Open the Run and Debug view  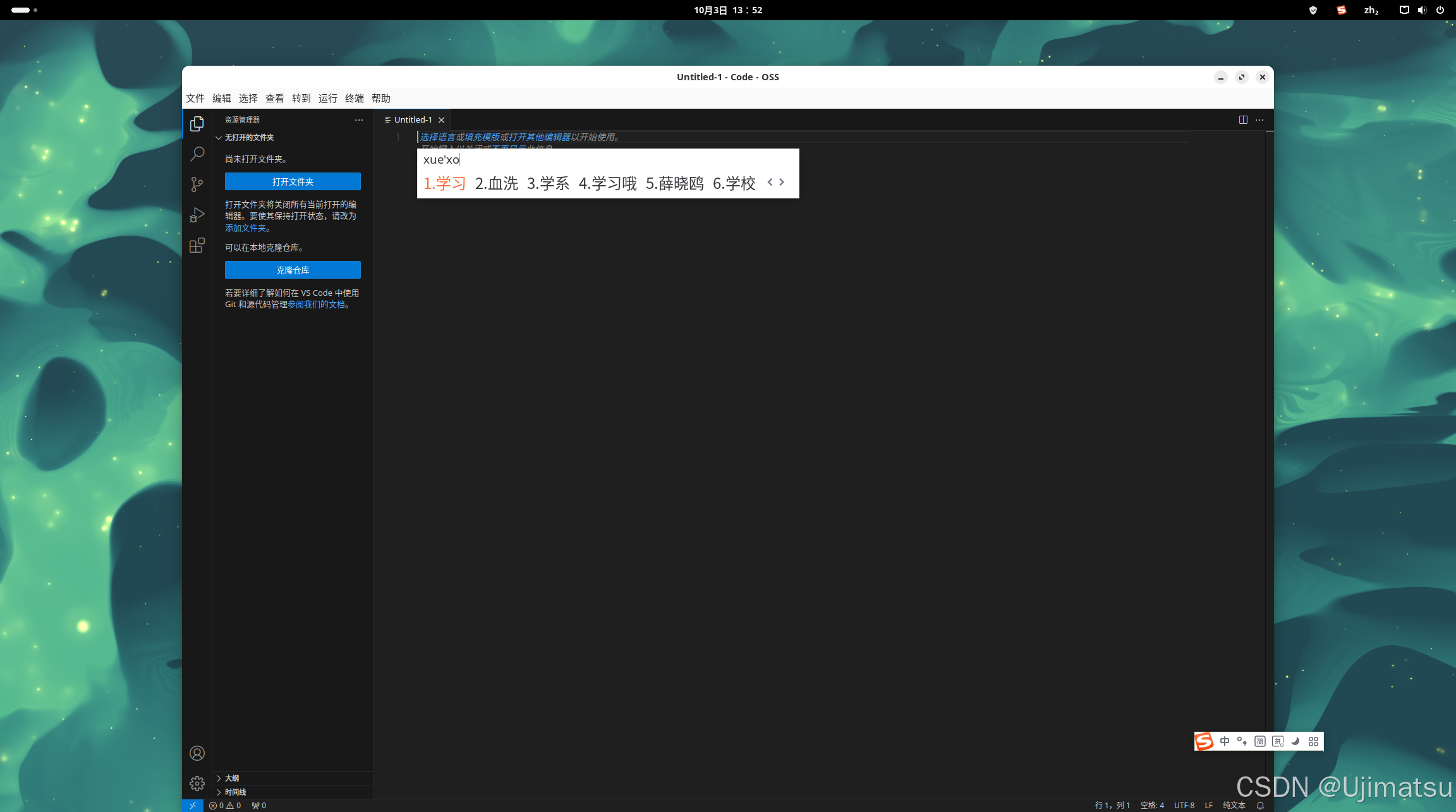[197, 215]
